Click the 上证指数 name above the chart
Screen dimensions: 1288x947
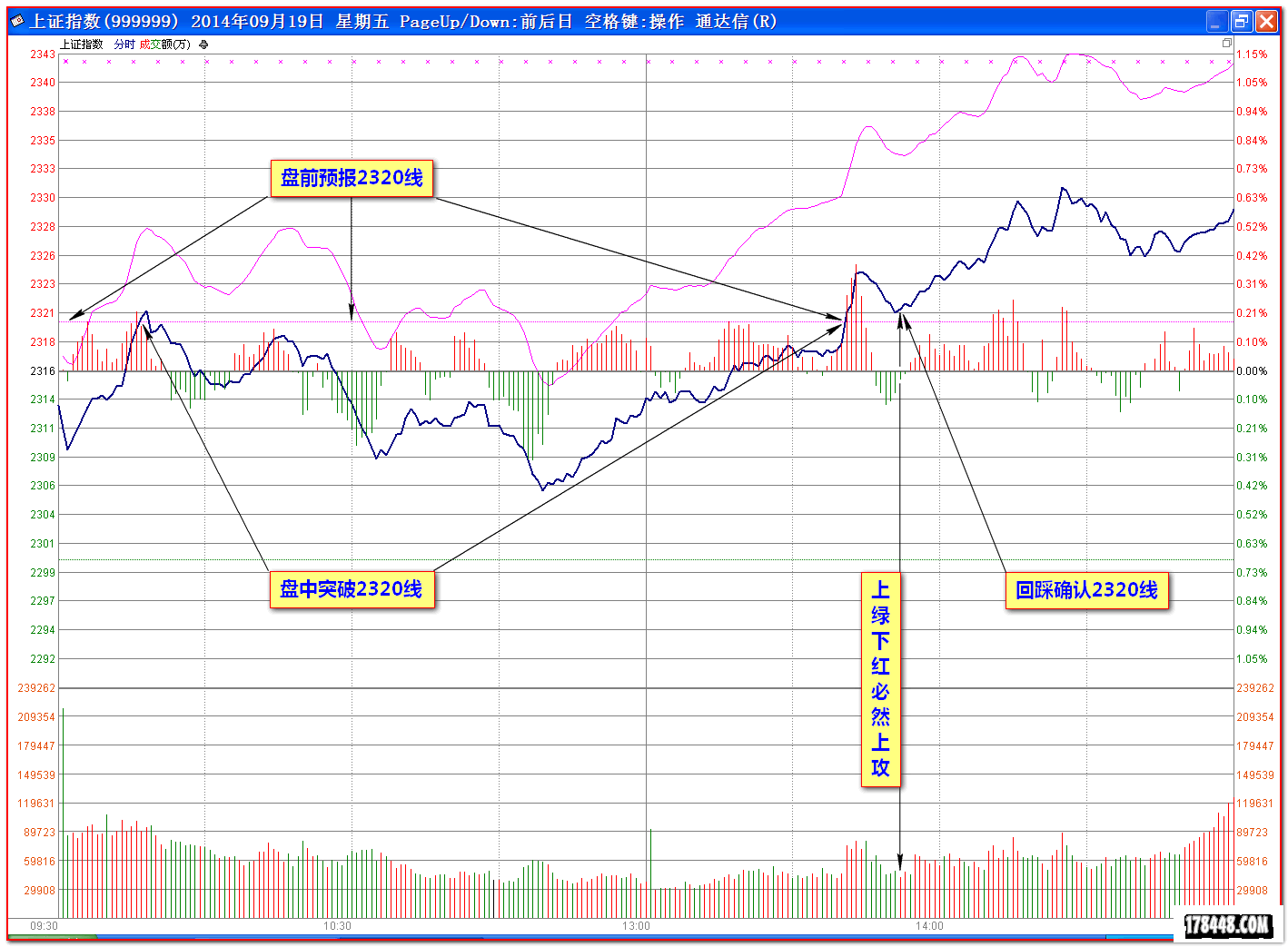pos(82,44)
